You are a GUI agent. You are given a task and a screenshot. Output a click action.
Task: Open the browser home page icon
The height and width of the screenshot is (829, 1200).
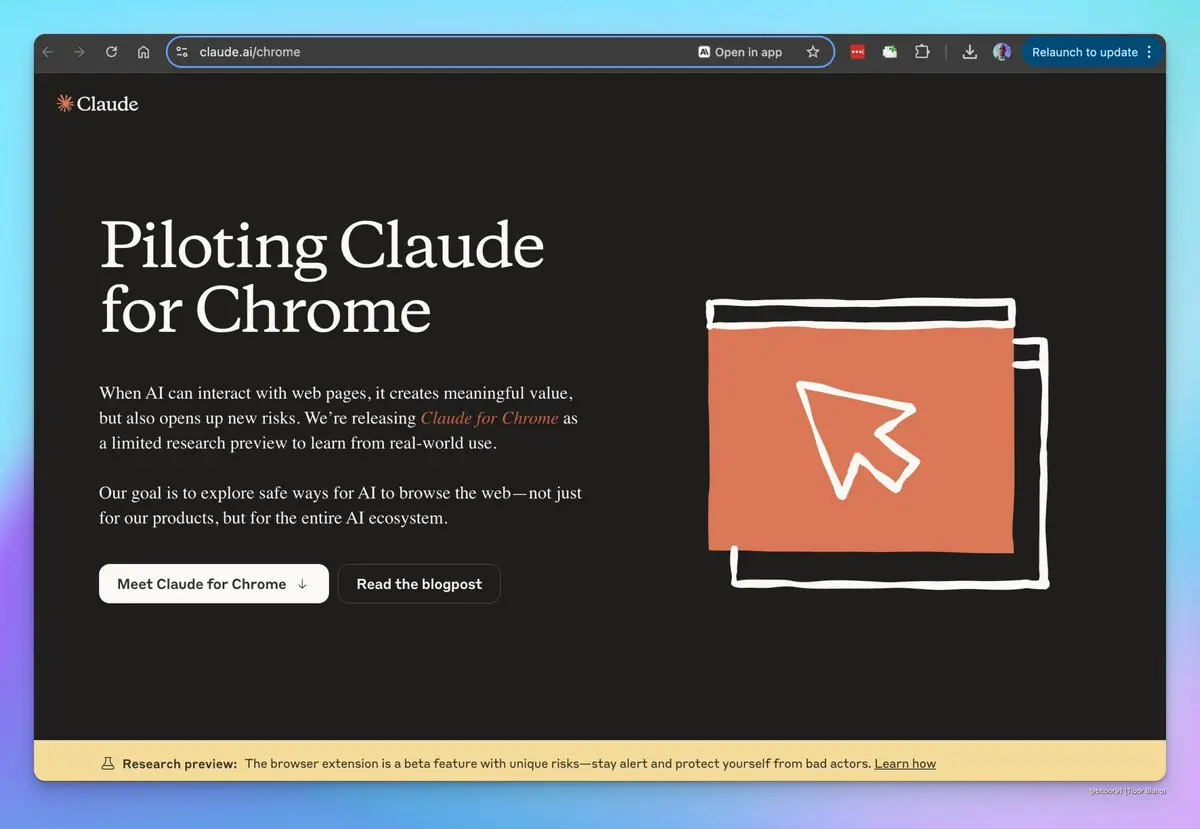(143, 52)
